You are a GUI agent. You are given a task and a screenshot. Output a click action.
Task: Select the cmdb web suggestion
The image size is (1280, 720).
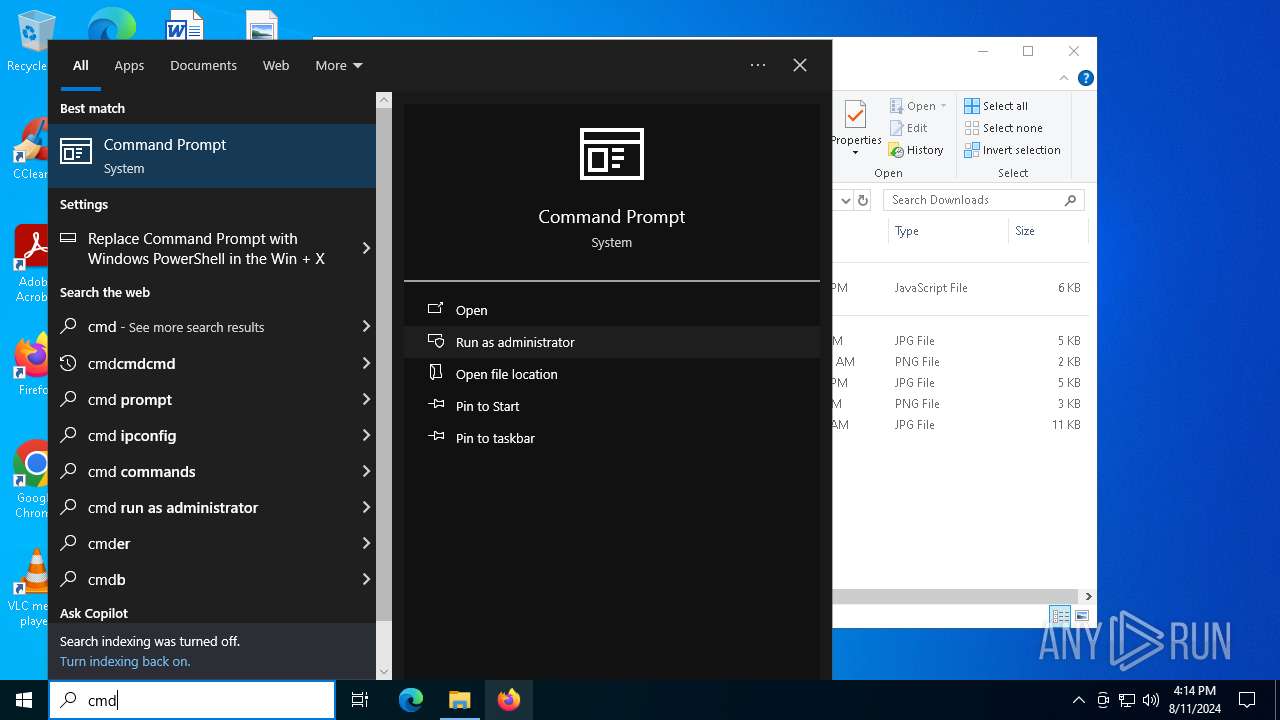(x=200, y=579)
